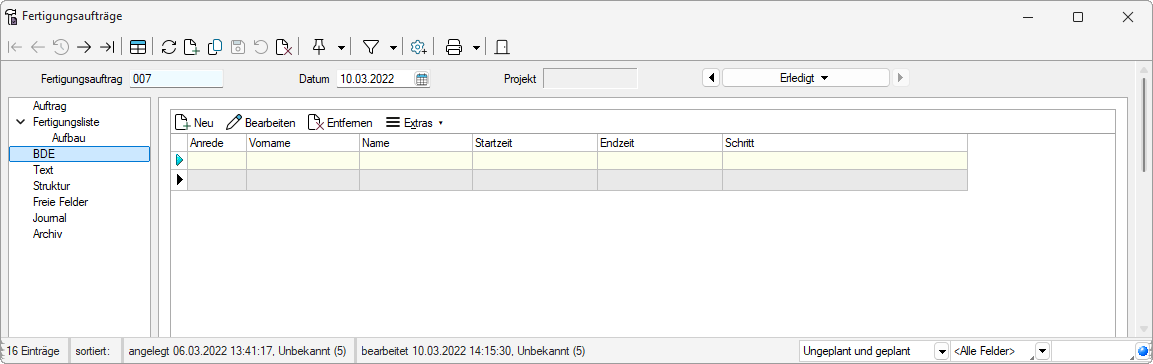
Task: Click 'sortiert:' in the status bar
Action: pyautogui.click(x=92, y=351)
